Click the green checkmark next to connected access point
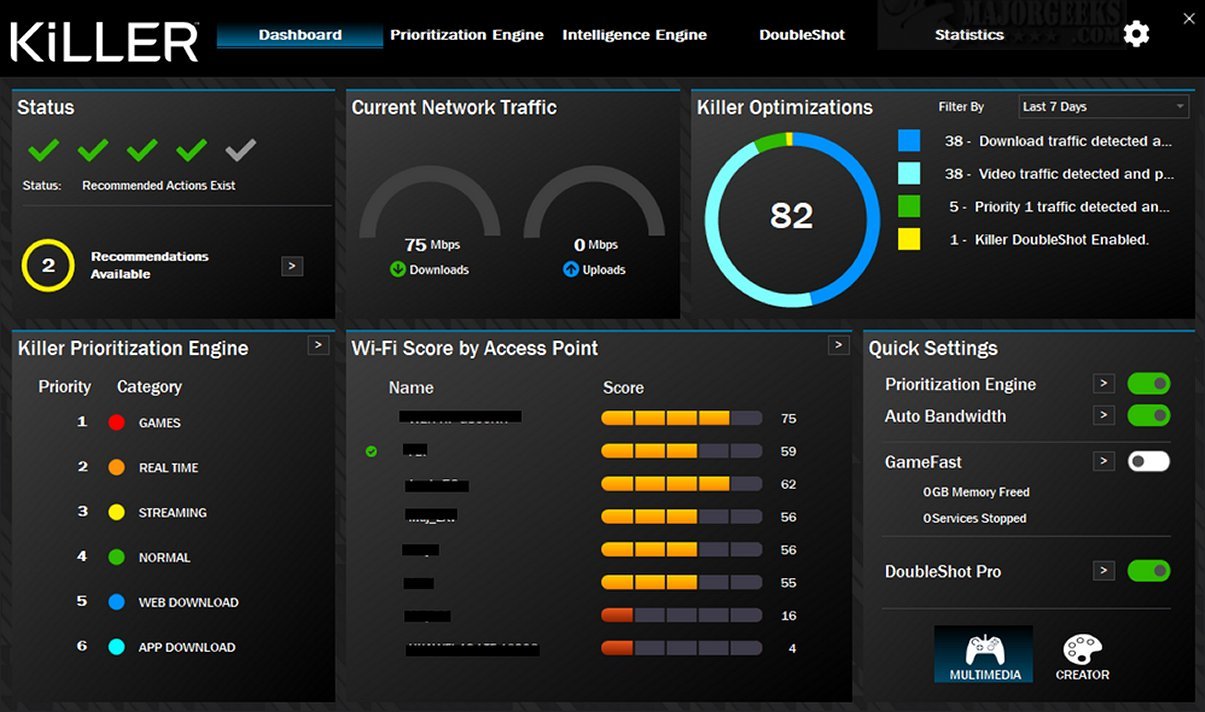The height and width of the screenshot is (712, 1205). (x=371, y=451)
